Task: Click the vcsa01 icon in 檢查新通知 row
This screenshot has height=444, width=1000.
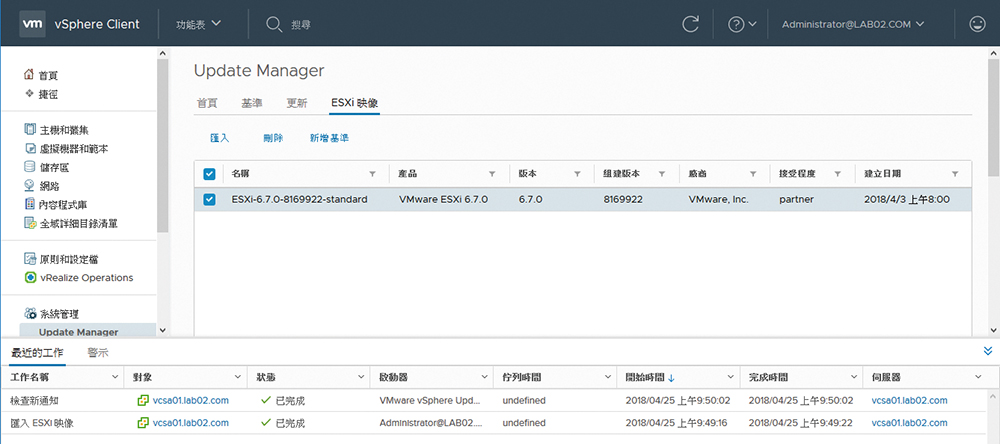Action: tap(143, 401)
